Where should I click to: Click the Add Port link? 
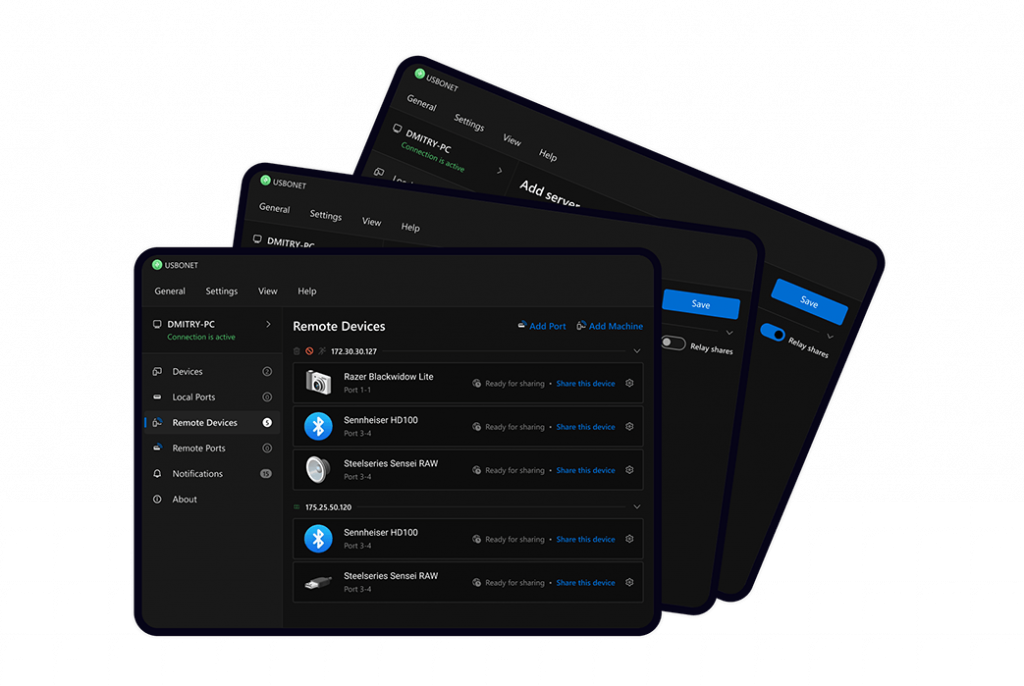pyautogui.click(x=542, y=326)
